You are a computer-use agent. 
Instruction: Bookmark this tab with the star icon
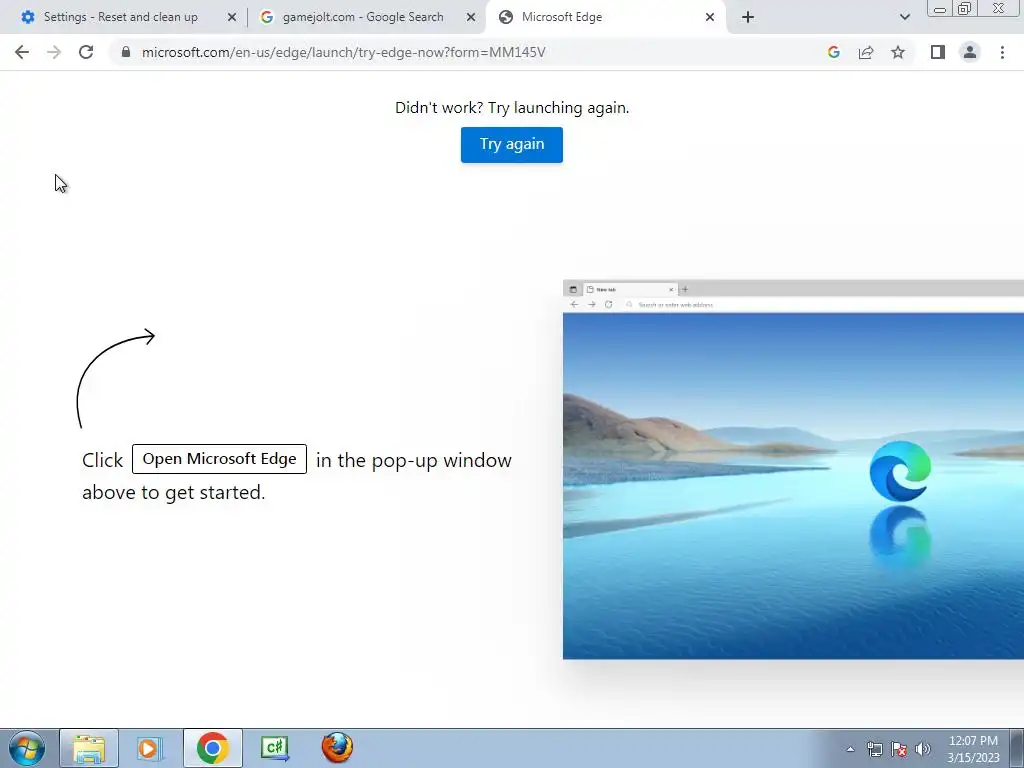click(898, 52)
